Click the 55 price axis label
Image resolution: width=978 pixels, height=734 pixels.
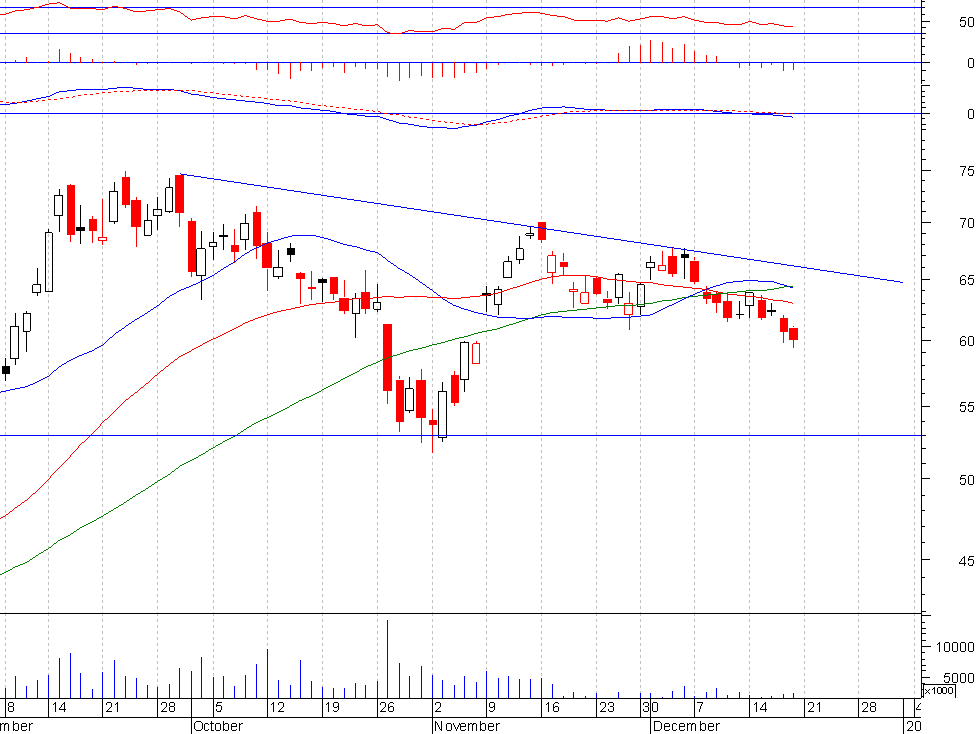point(966,407)
